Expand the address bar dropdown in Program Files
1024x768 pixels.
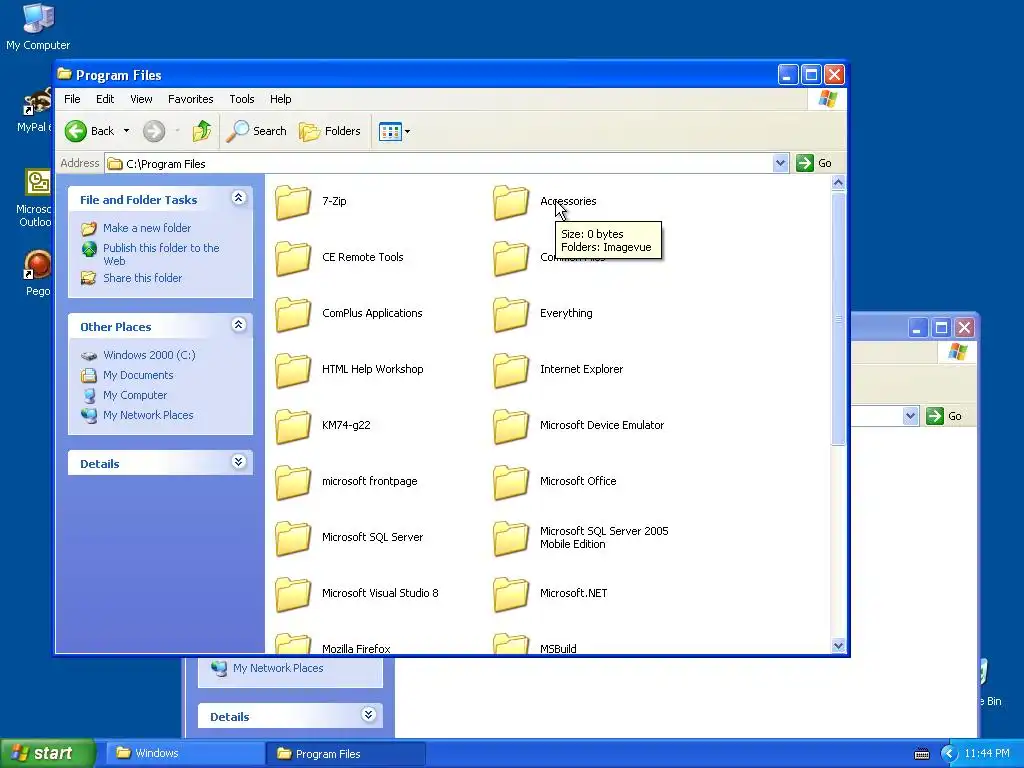click(780, 163)
